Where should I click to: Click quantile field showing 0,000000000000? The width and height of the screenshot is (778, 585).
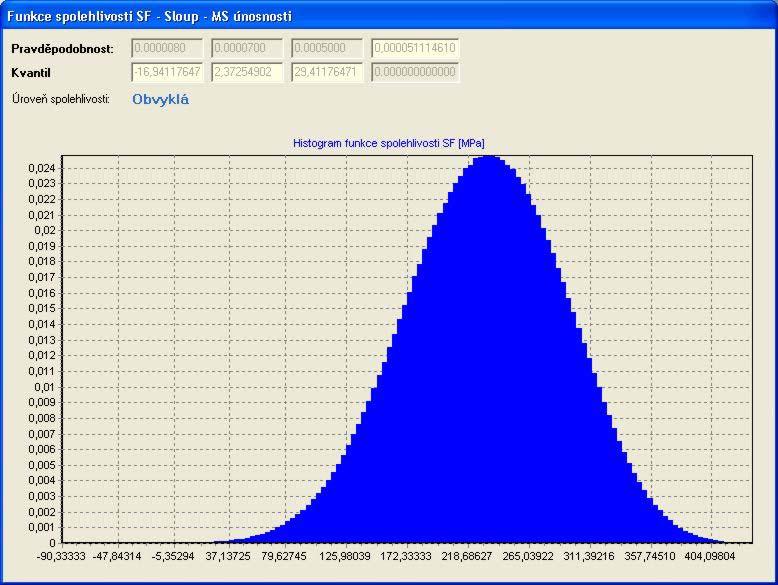415,72
